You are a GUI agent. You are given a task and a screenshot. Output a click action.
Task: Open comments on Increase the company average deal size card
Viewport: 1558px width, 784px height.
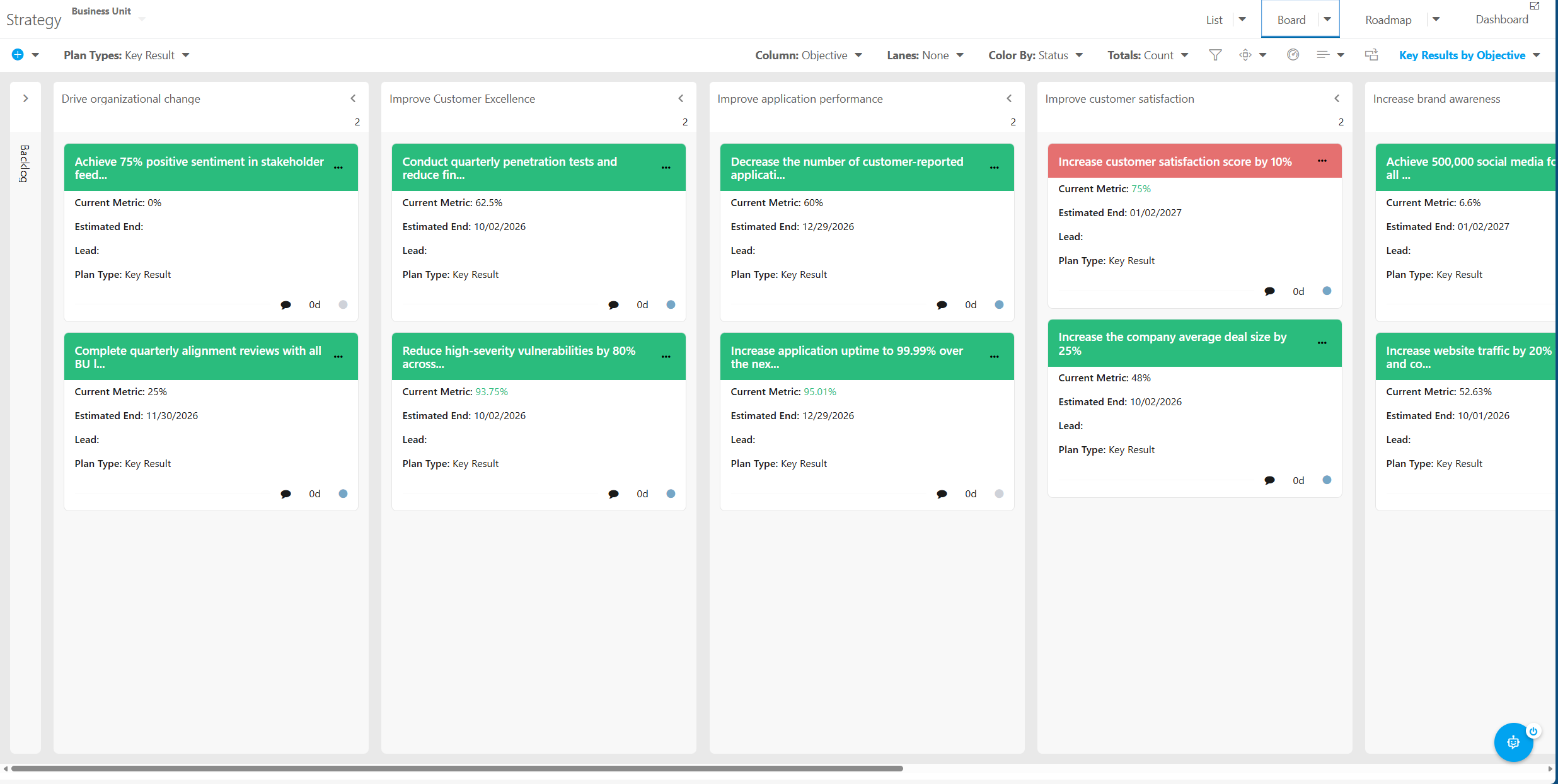pyautogui.click(x=1269, y=480)
